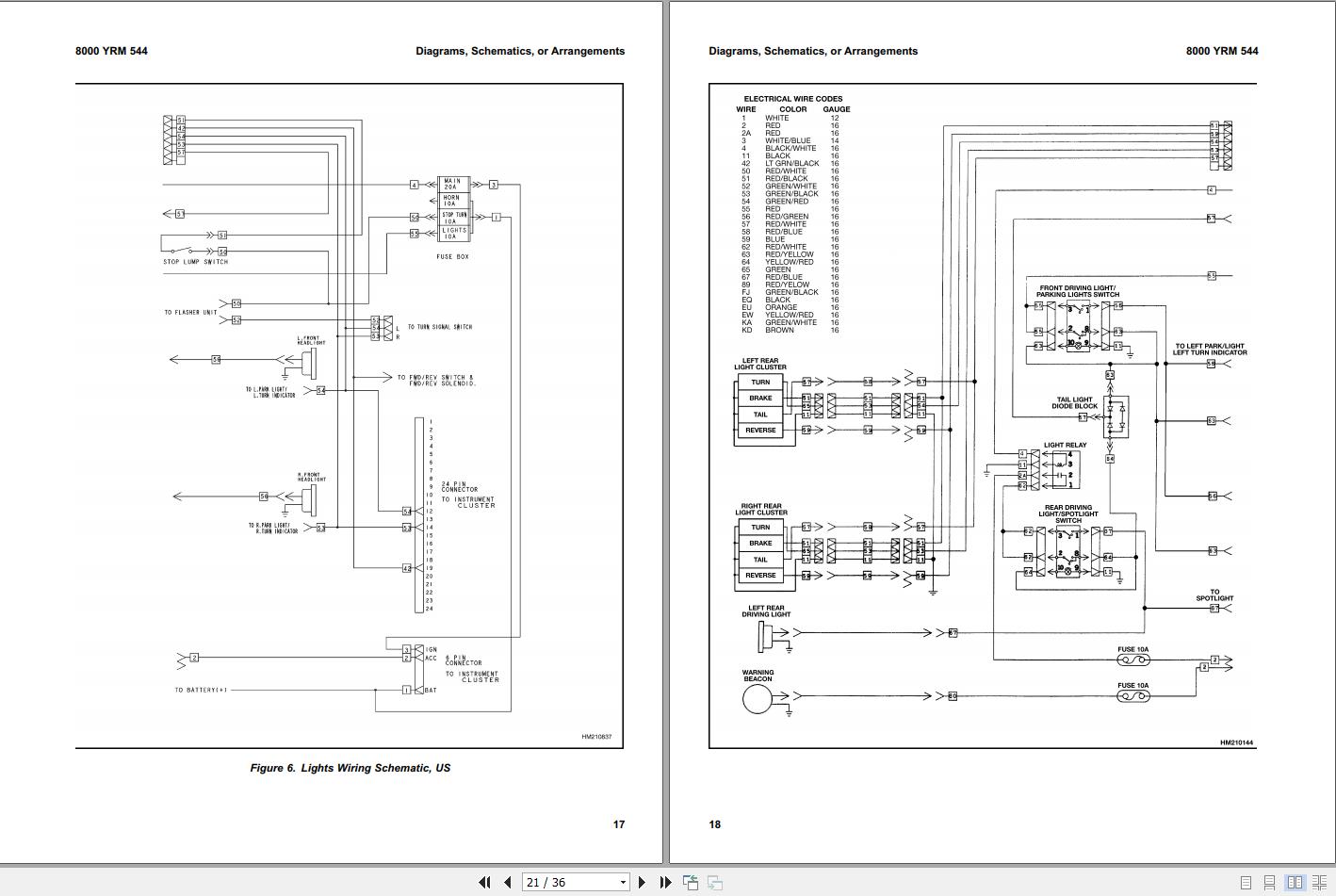The image size is (1336, 896).
Task: Click the '24 PIN CONNECTOR' label
Action: (x=460, y=487)
